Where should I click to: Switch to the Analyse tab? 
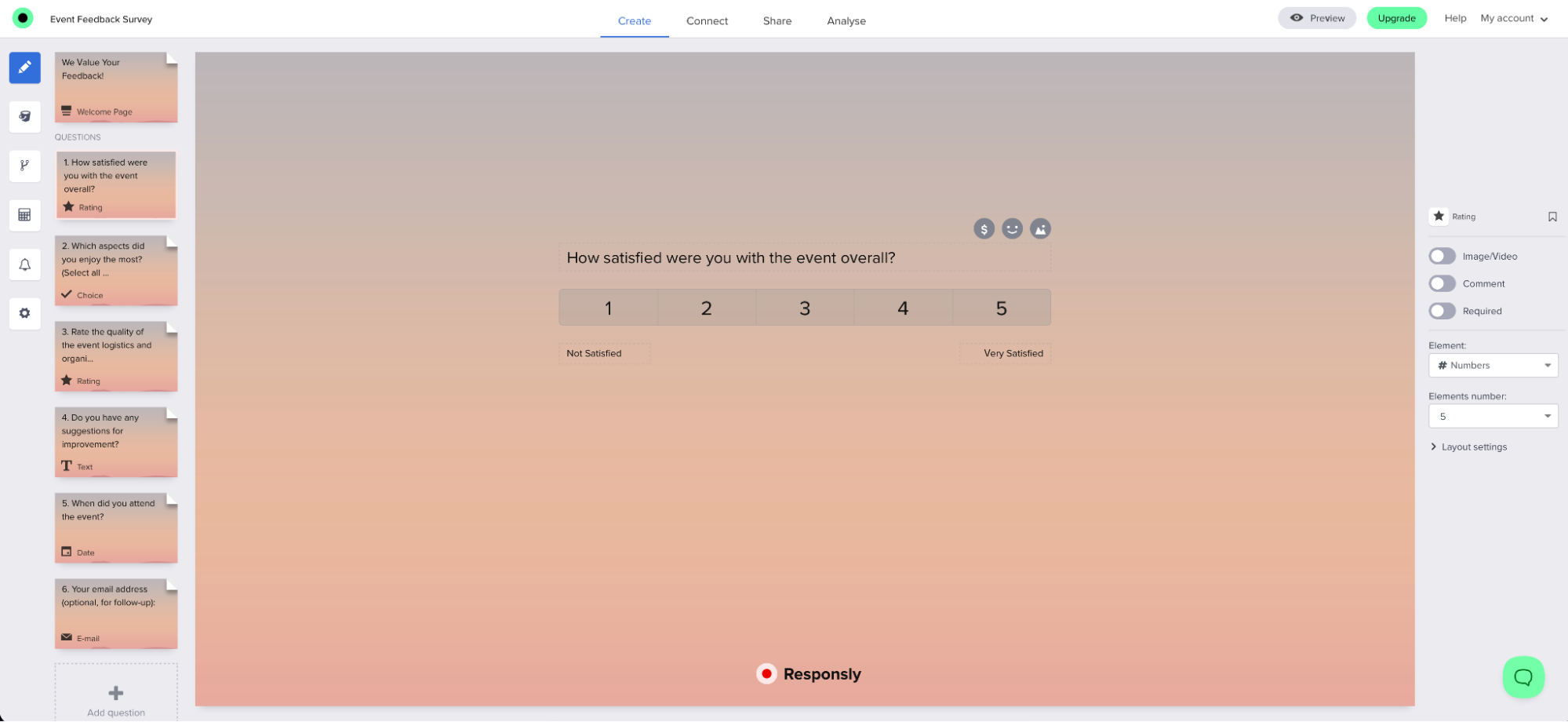pos(846,20)
